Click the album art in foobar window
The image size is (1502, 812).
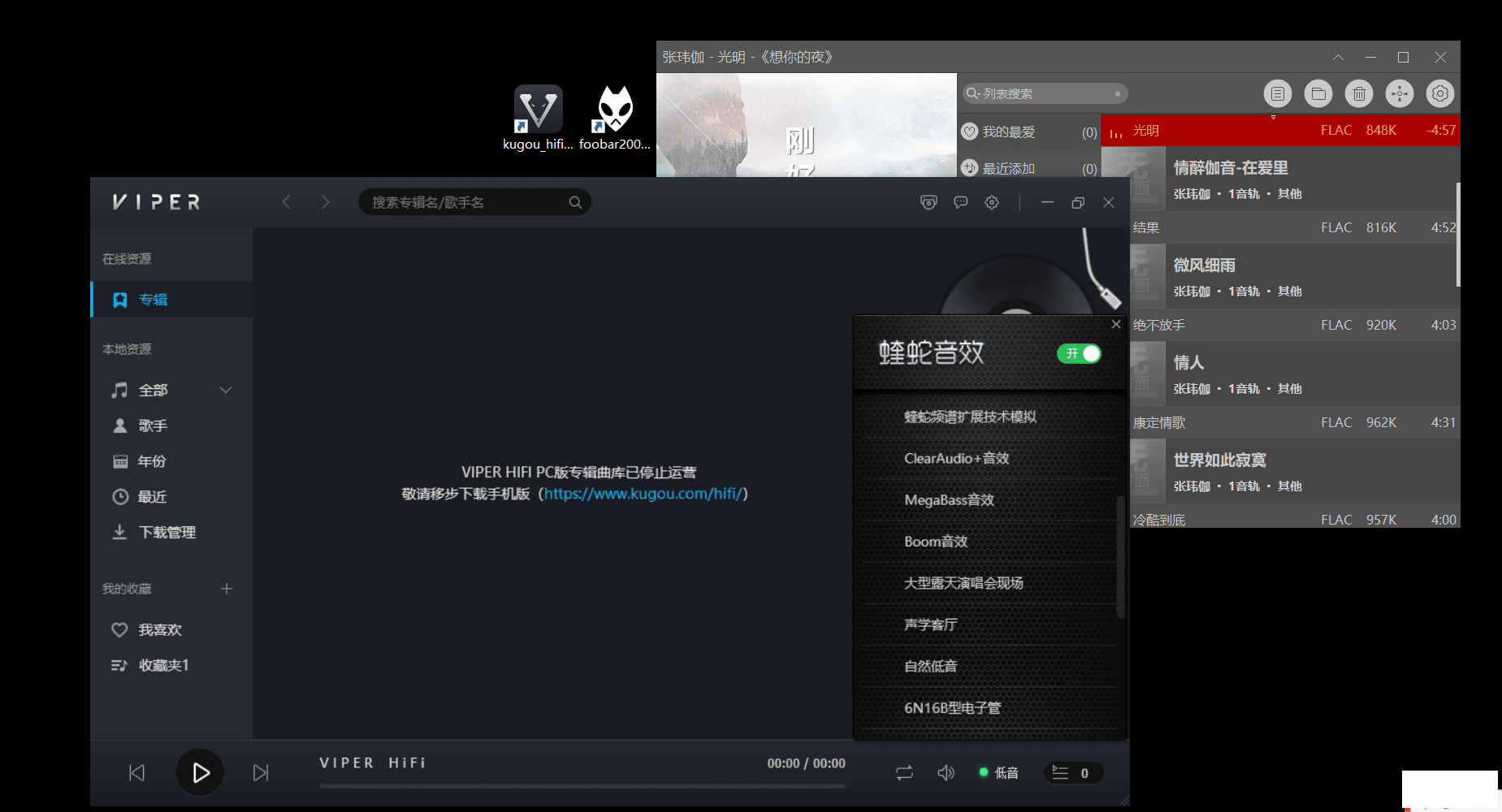806,125
